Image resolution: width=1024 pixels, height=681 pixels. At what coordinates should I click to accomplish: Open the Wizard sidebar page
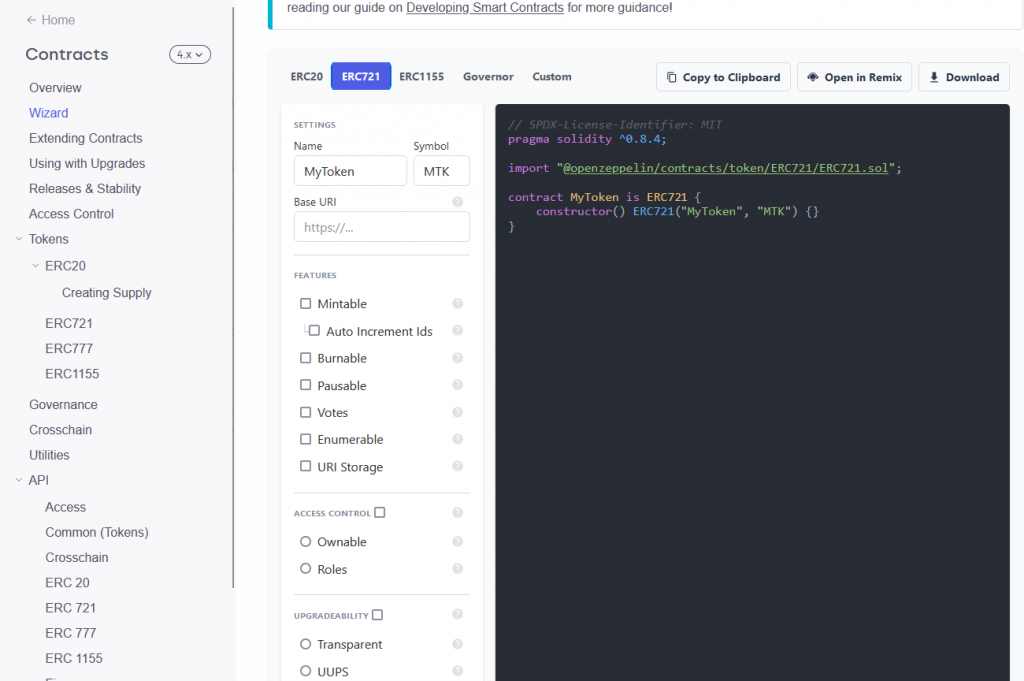pyautogui.click(x=48, y=113)
